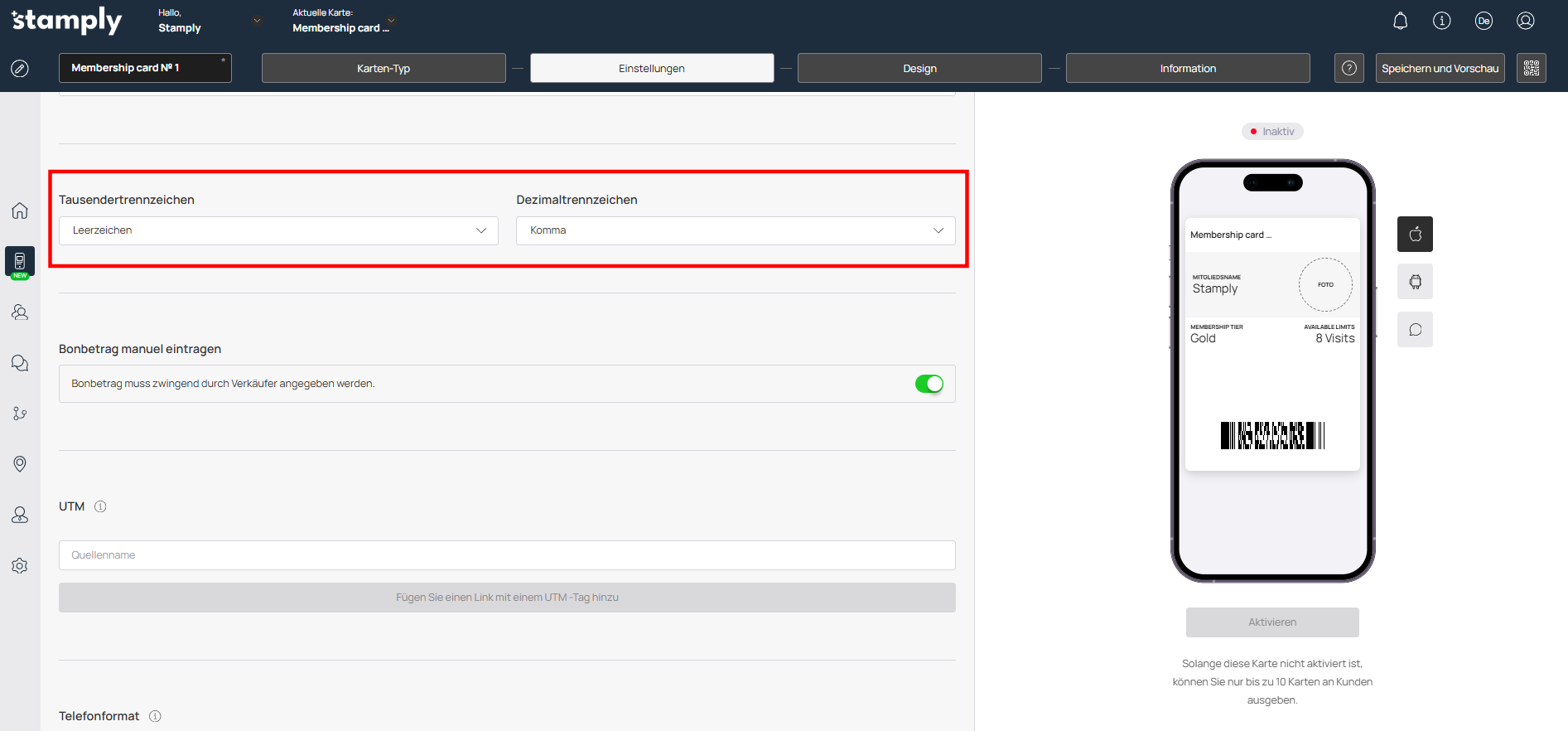
Task: Go to the Karten-Typ tab
Action: tap(384, 68)
